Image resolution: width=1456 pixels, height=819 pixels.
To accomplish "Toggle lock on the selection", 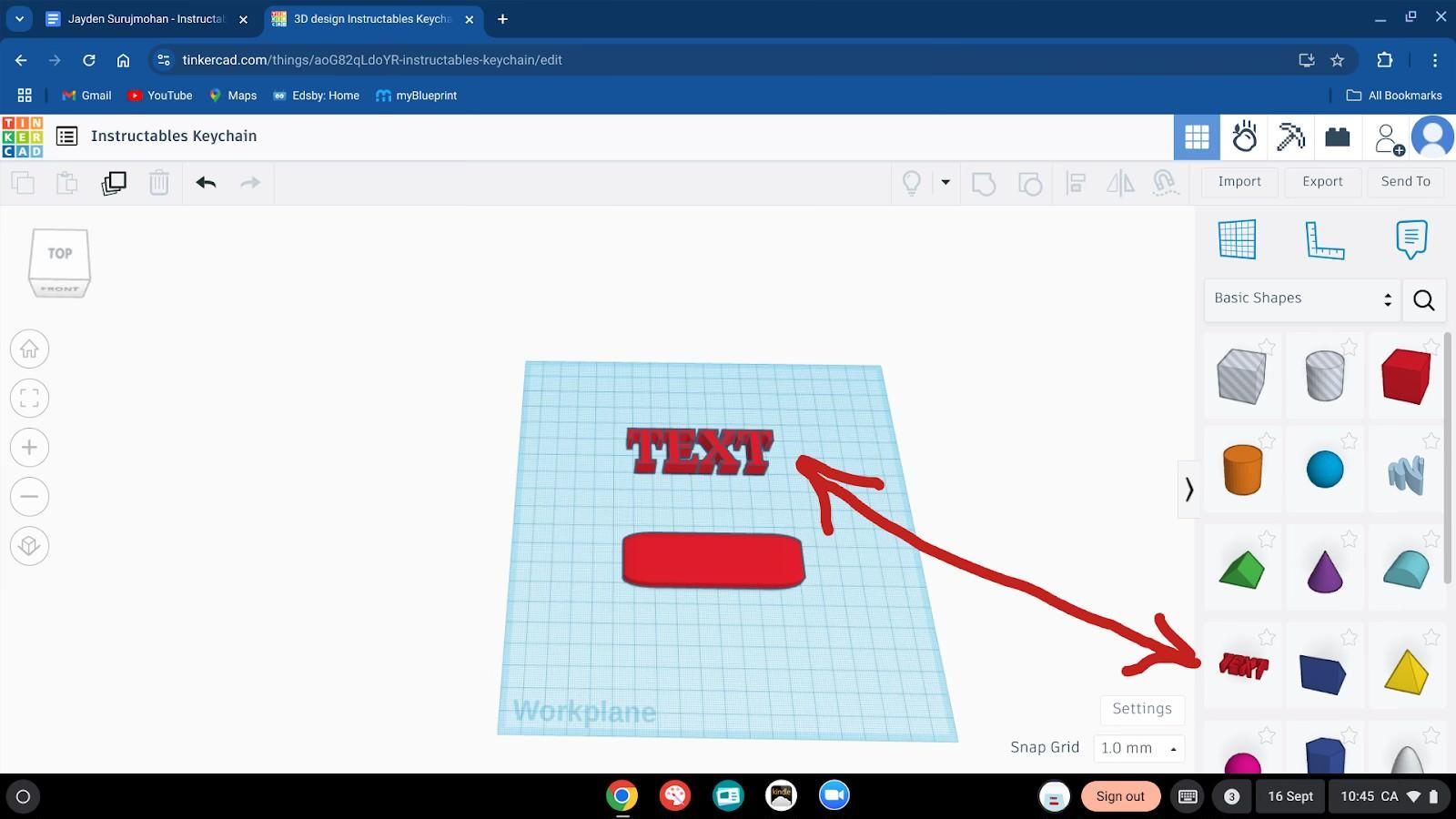I will pos(1165,183).
